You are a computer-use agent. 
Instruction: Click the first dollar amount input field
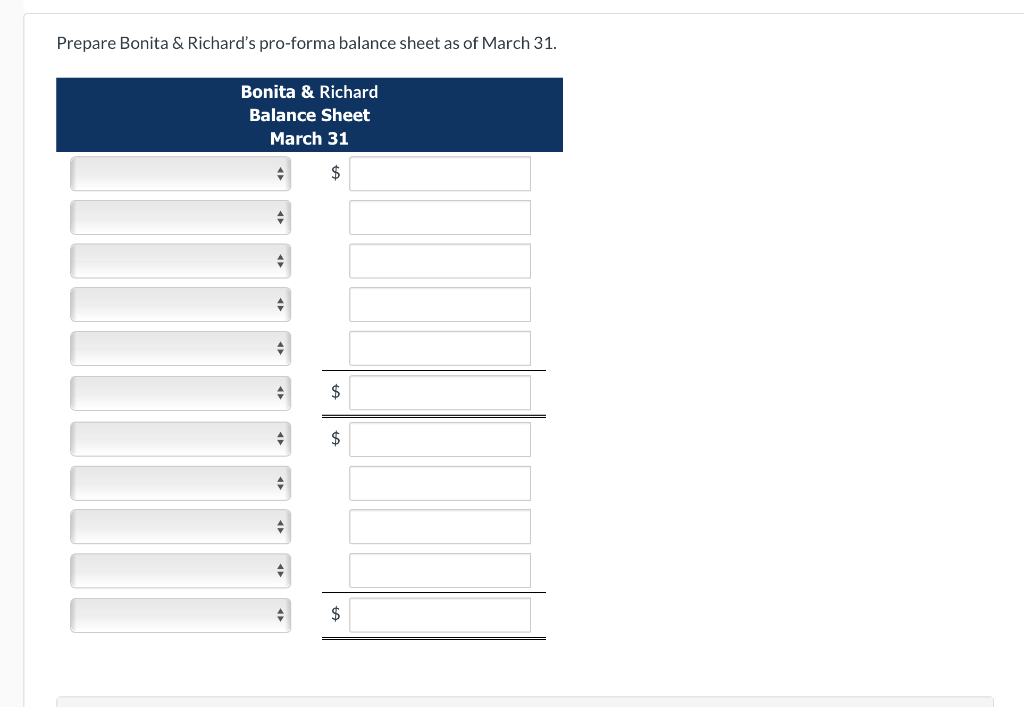click(x=440, y=173)
